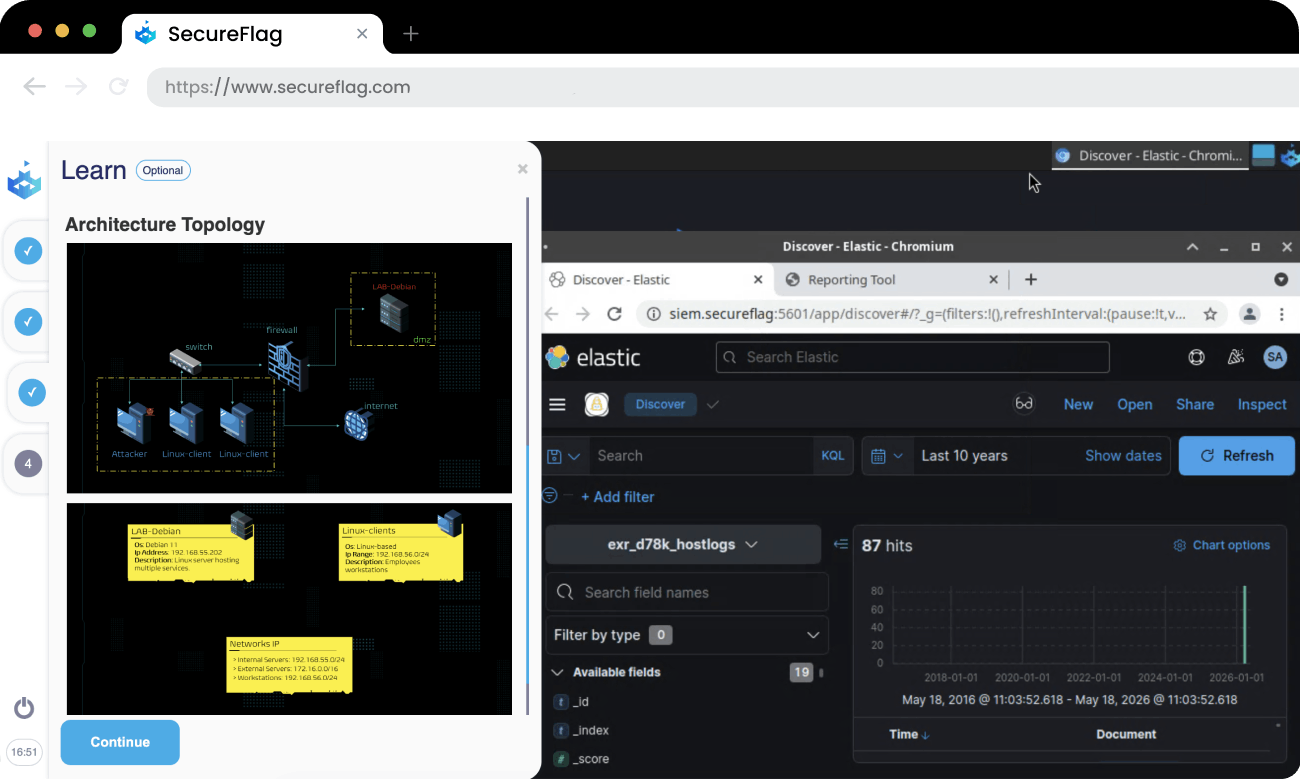This screenshot has height=779, width=1300.
Task: Open the Chromium profile icon
Action: click(x=1250, y=314)
